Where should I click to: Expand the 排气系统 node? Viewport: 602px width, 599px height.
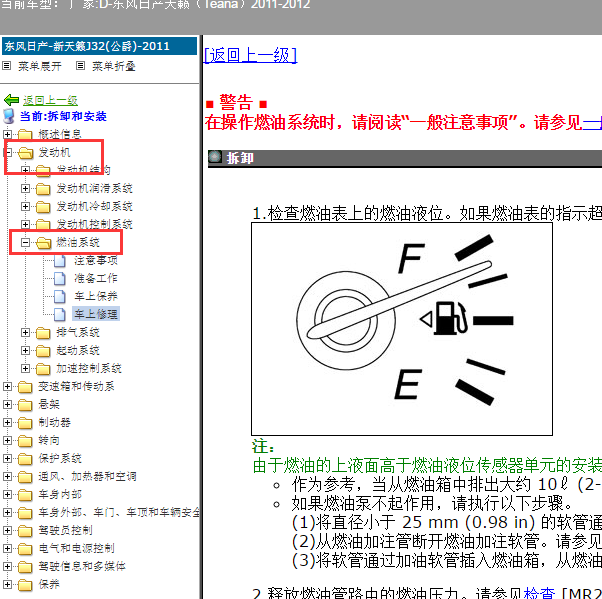(25, 332)
